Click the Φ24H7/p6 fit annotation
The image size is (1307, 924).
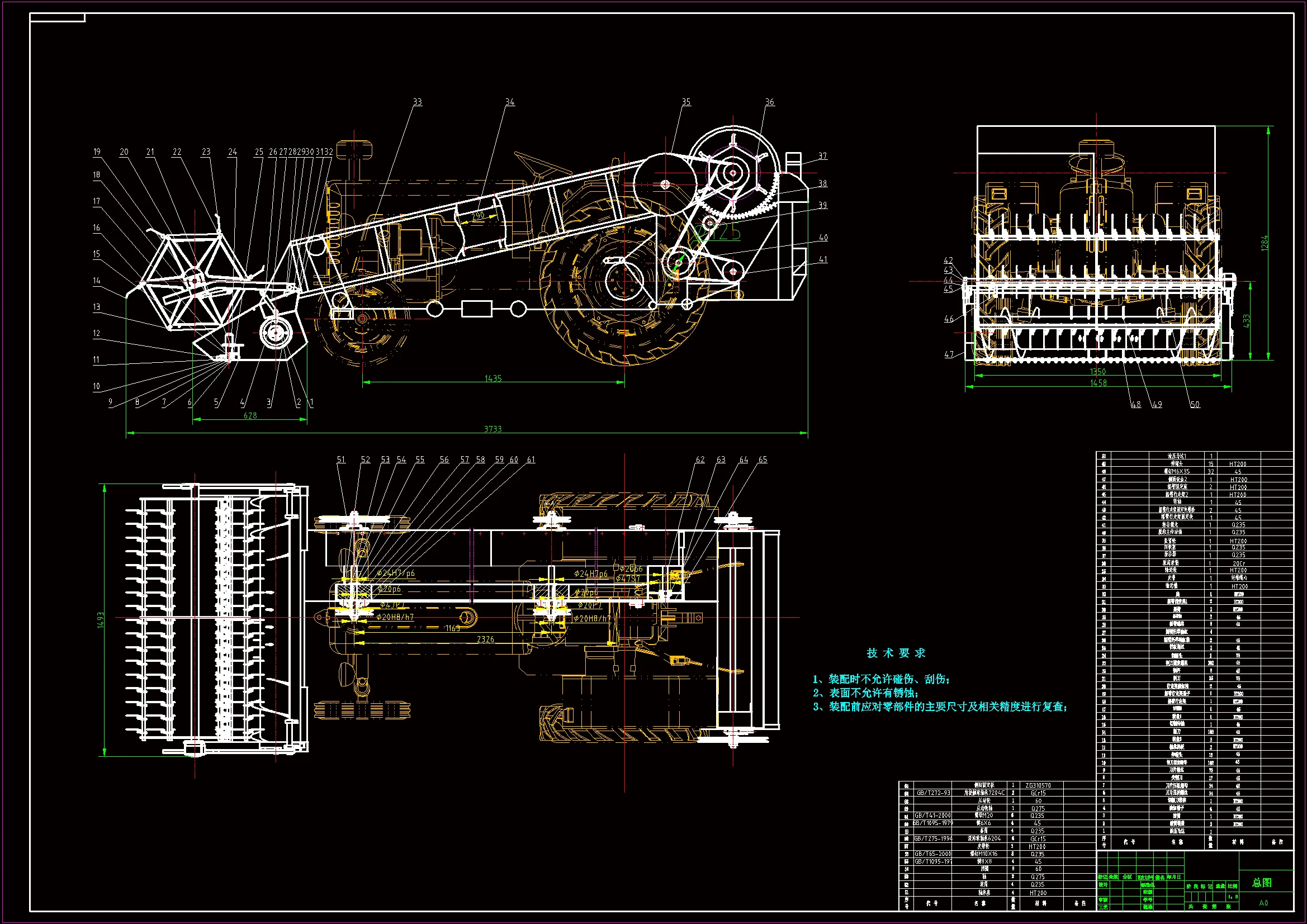(x=396, y=573)
